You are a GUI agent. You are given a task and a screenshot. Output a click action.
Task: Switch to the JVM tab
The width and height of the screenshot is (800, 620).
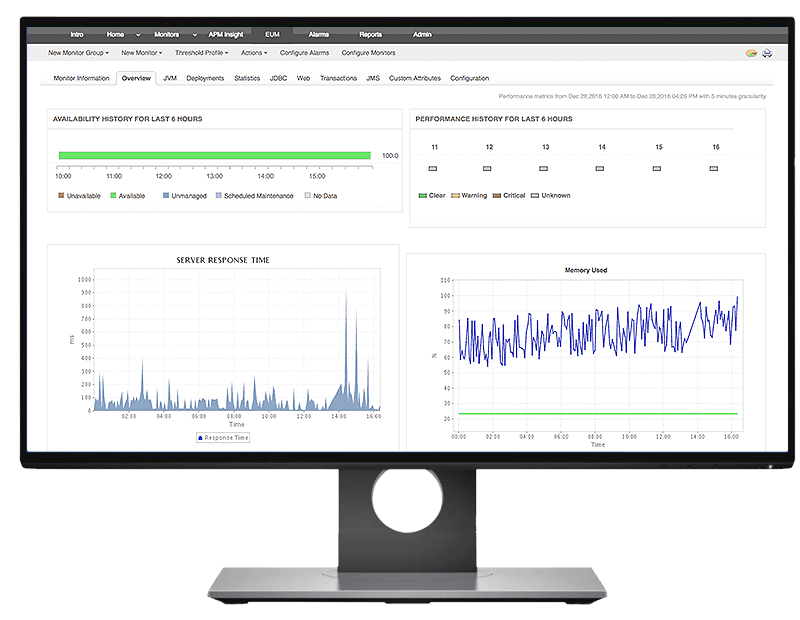pos(170,78)
